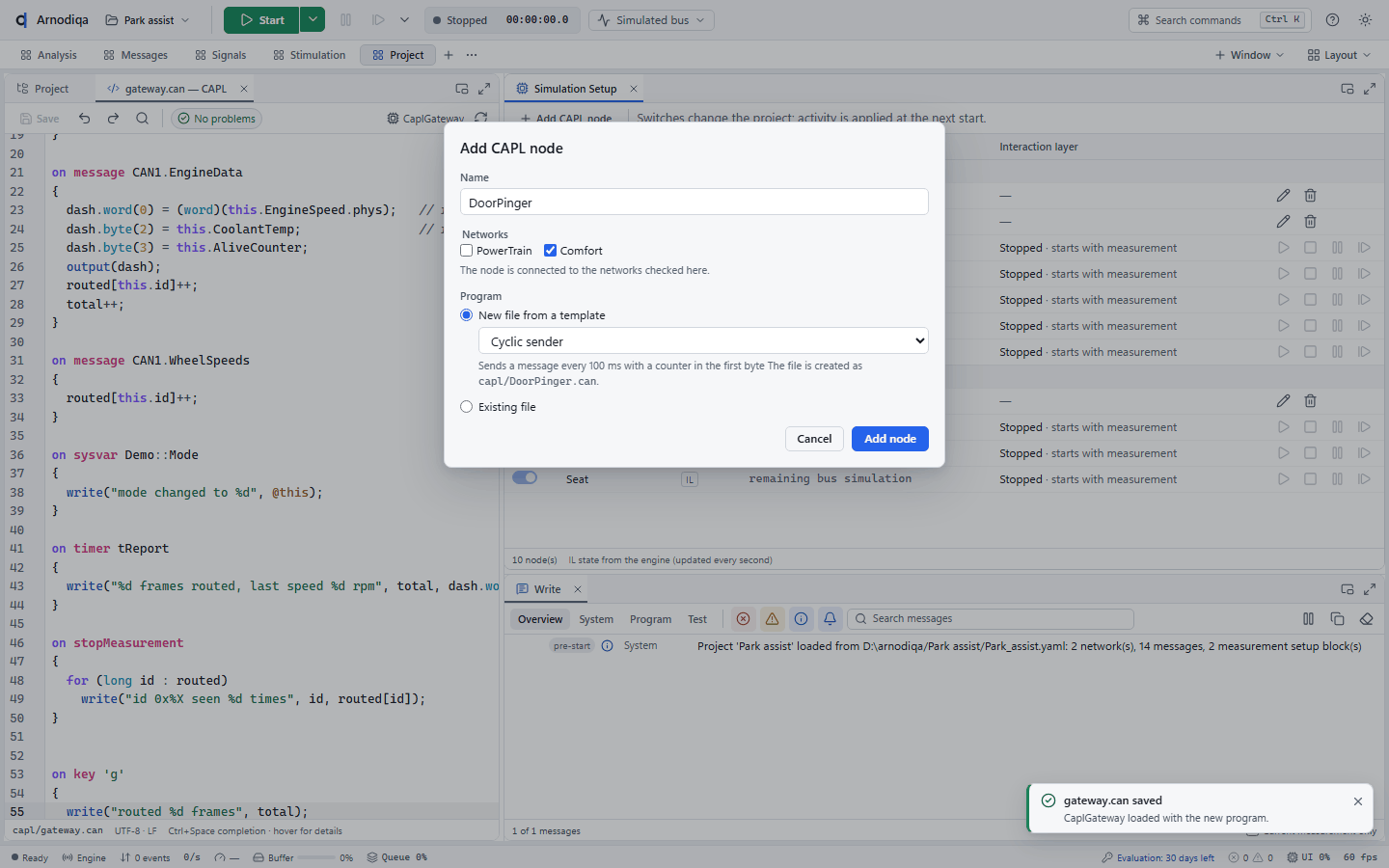Select the System tab in the Write panel
Image resolution: width=1389 pixels, height=868 pixels.
click(x=596, y=619)
